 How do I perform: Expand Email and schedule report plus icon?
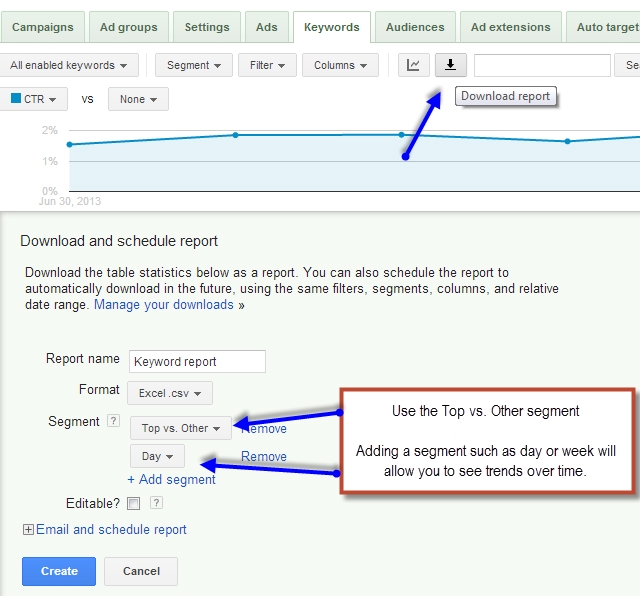28,530
